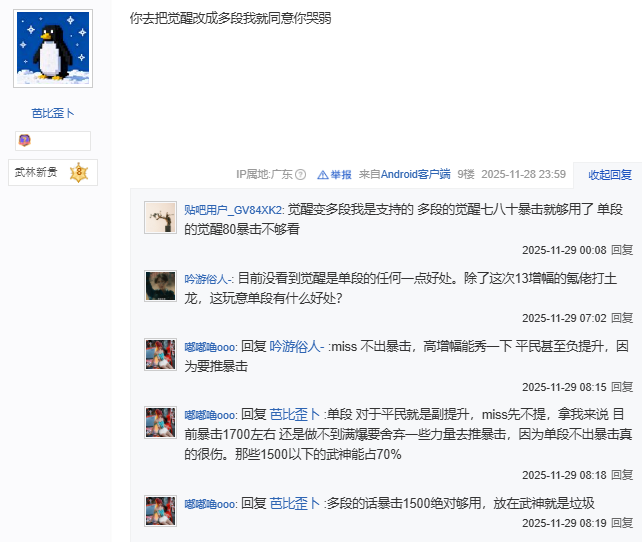Open the 贴吧用户_GV84XK2 username link
This screenshot has width=642, height=542.
232,210
